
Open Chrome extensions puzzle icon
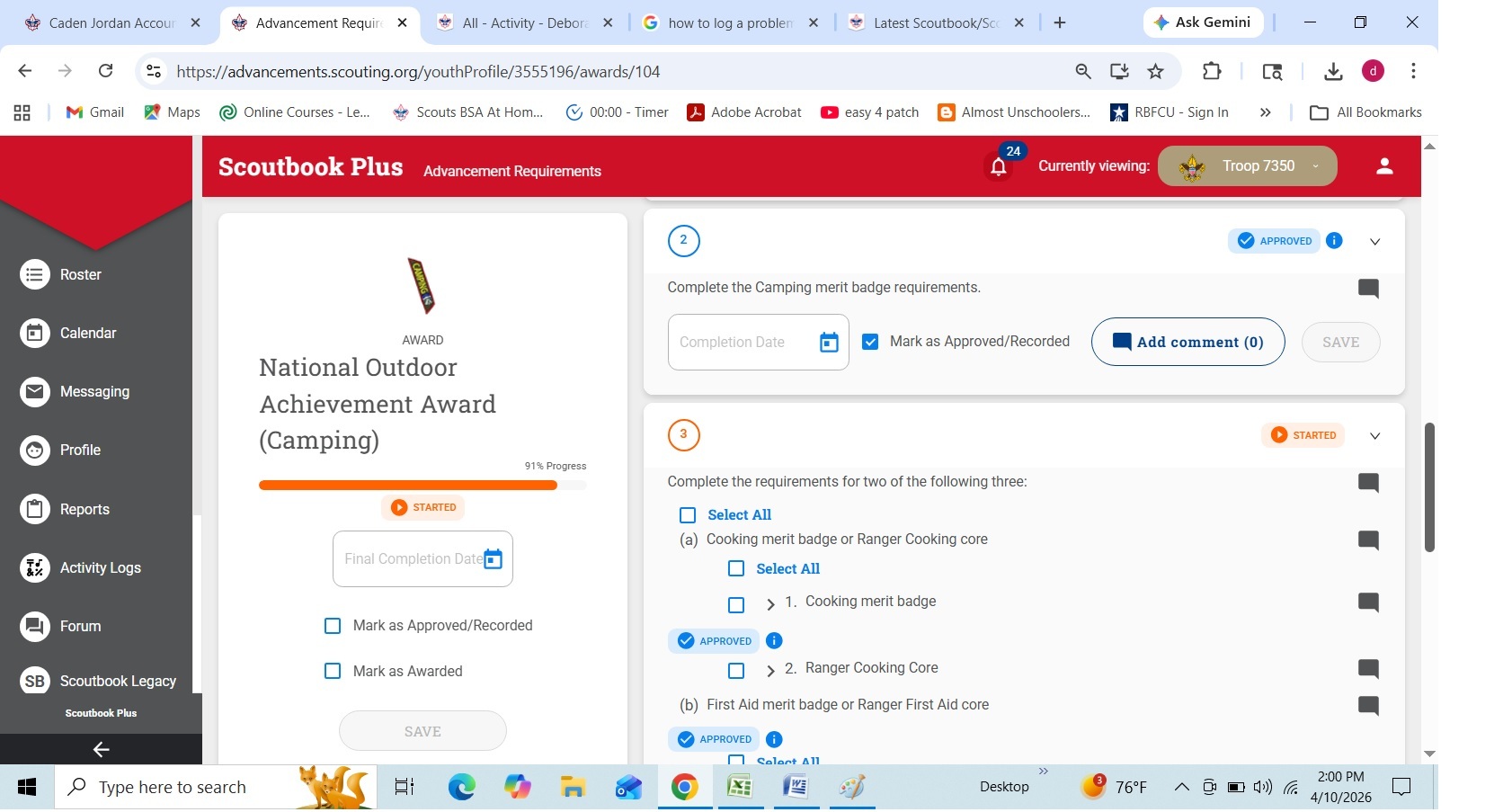pos(1212,71)
